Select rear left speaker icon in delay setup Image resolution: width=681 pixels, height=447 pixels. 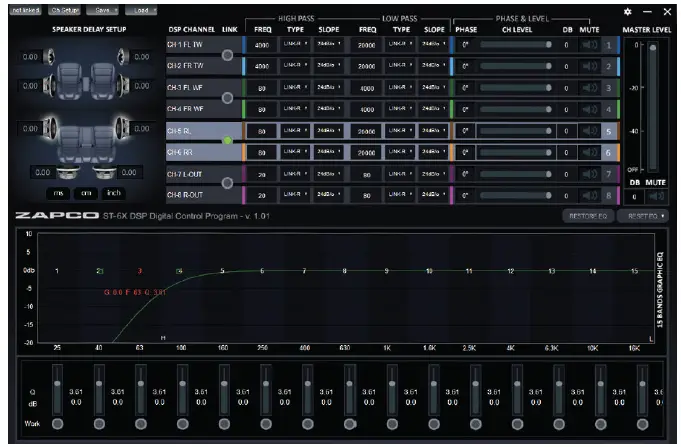tap(50, 128)
